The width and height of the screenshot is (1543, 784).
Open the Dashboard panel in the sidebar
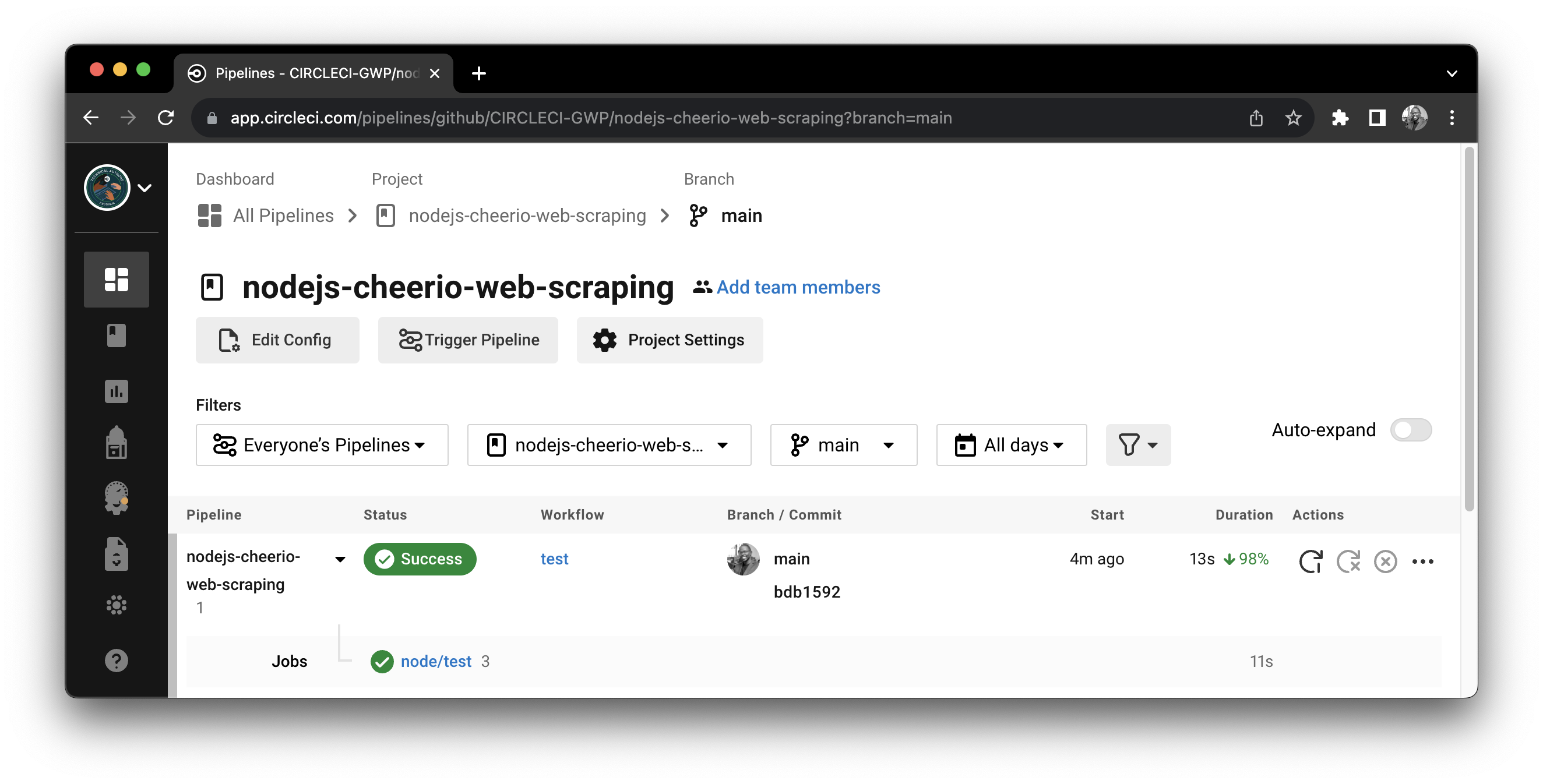click(x=116, y=279)
